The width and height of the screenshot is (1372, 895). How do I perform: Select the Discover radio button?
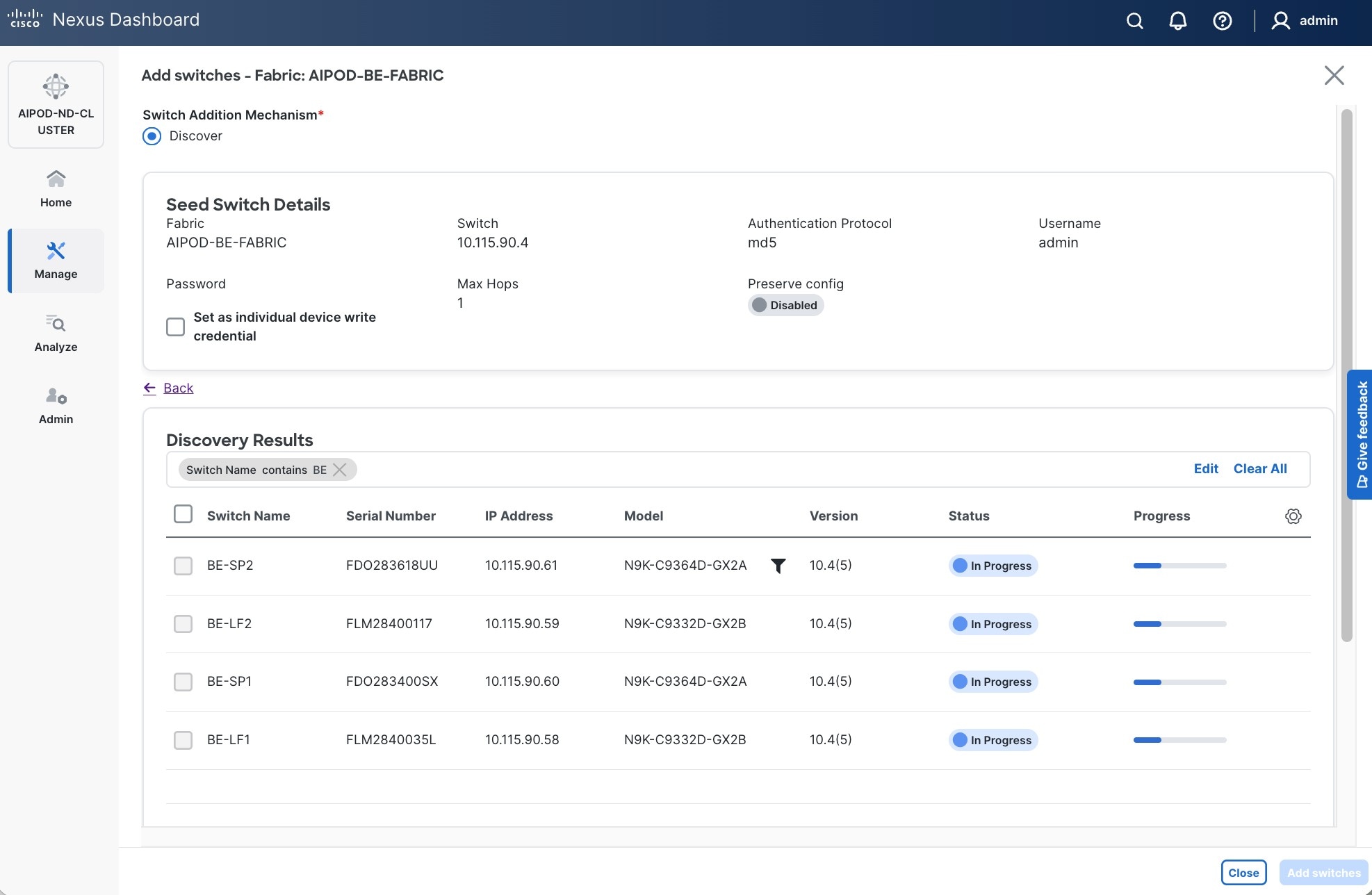coord(152,136)
